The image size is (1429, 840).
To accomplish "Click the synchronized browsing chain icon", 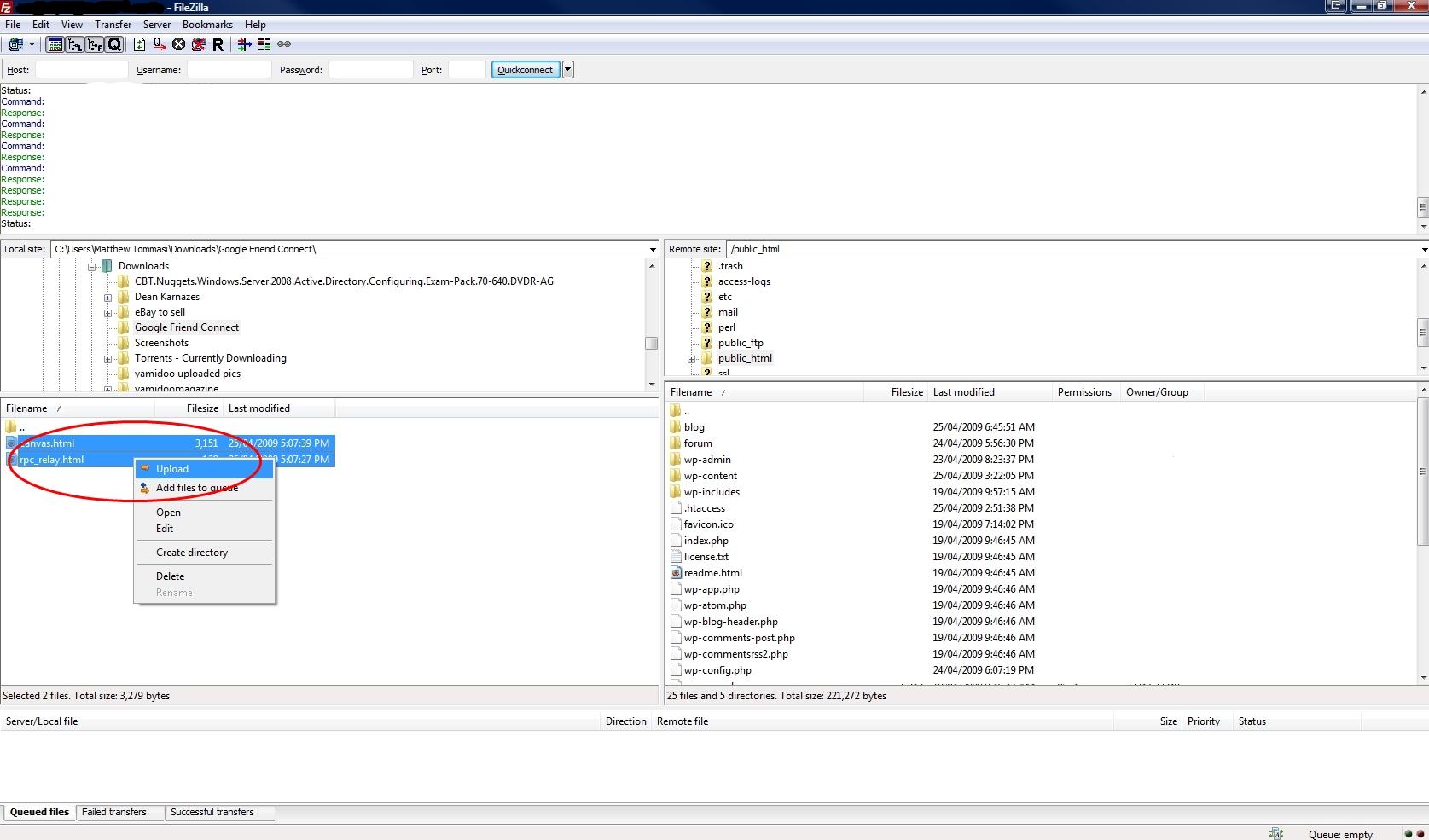I will (284, 44).
